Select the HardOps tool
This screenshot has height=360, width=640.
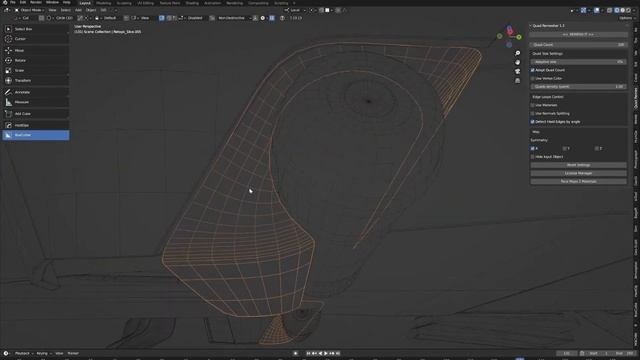click(36, 125)
